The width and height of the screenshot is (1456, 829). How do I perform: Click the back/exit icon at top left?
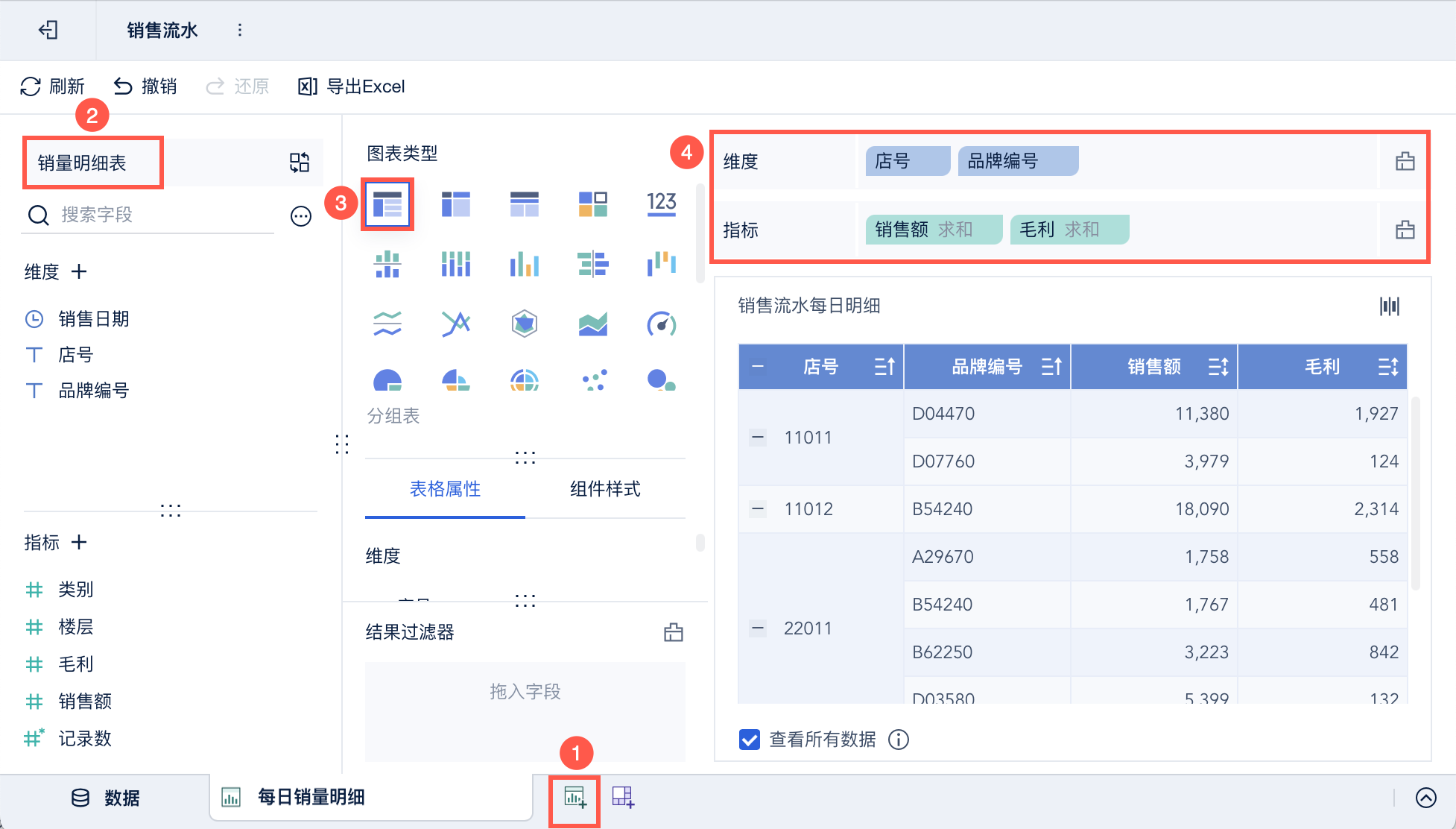[x=48, y=30]
